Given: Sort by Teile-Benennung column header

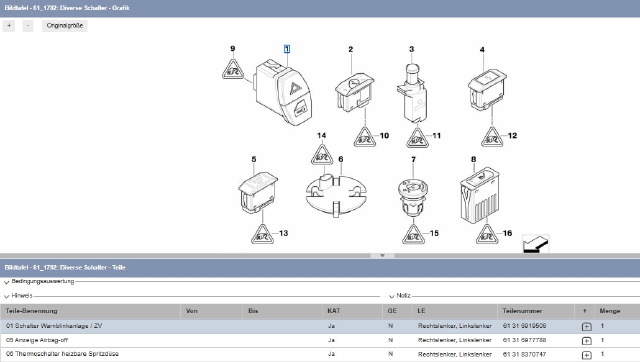Looking at the screenshot, I should (x=31, y=311).
